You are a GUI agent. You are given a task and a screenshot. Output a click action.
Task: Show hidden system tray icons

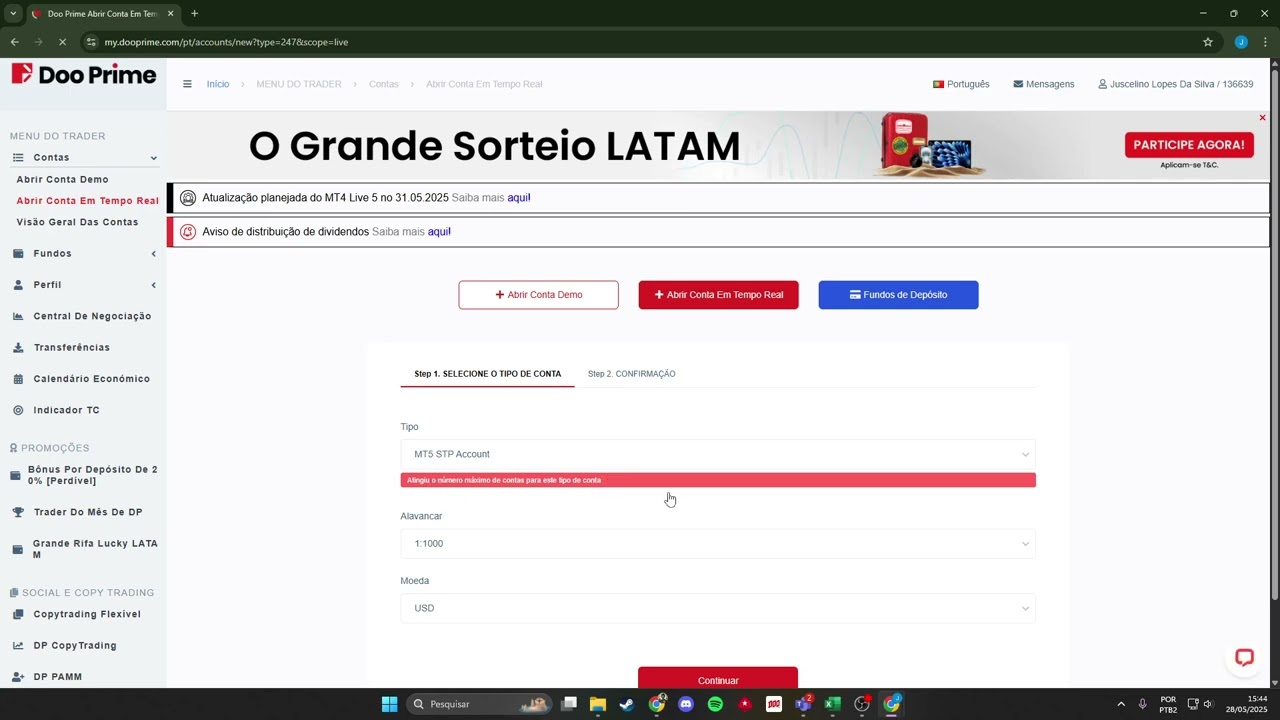pyautogui.click(x=1120, y=704)
